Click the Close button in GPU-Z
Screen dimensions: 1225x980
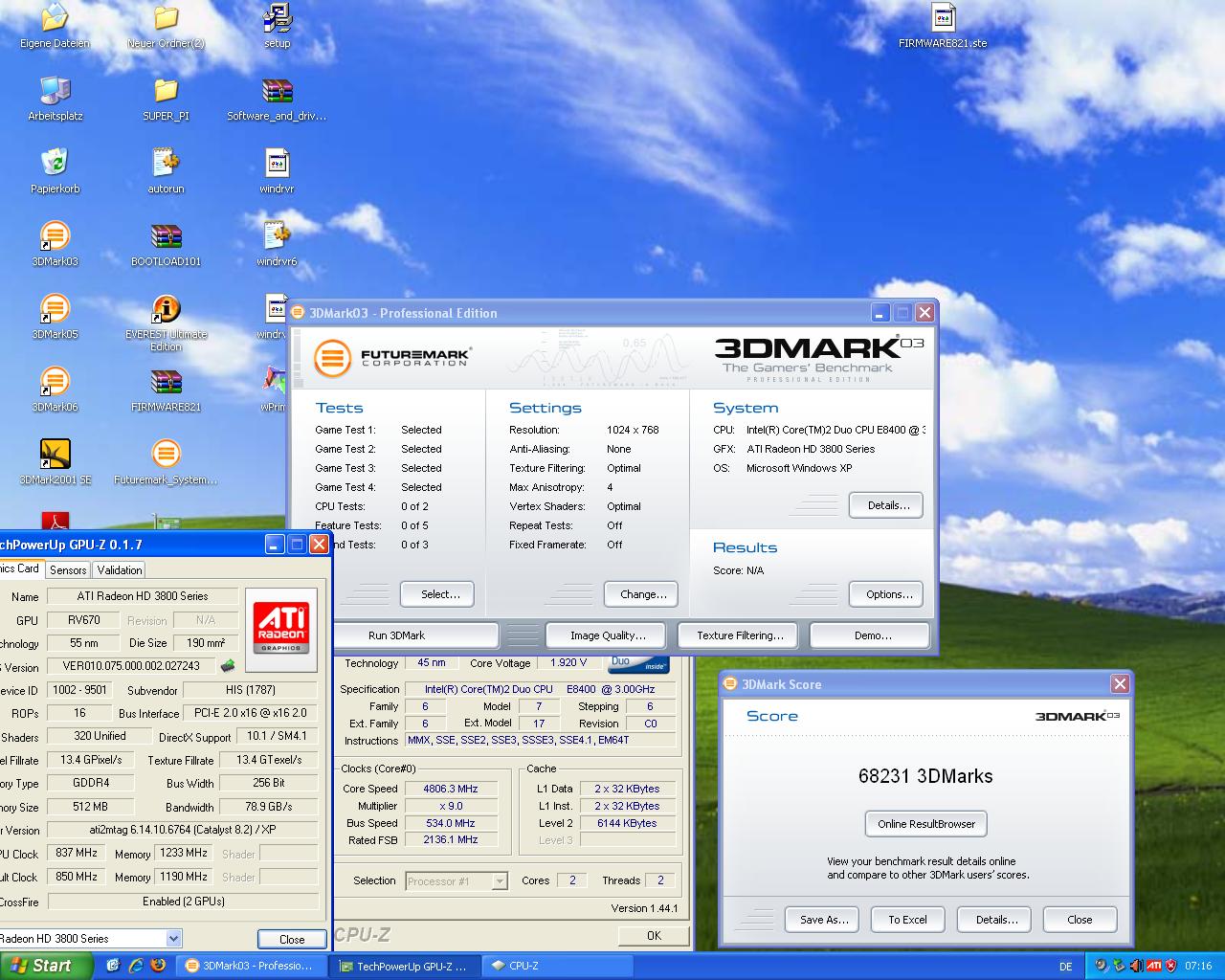(292, 939)
